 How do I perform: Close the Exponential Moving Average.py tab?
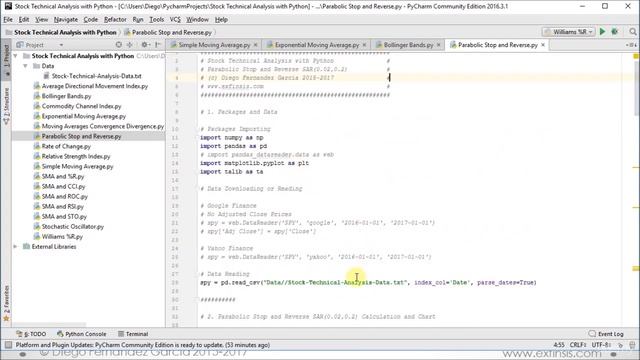point(364,45)
